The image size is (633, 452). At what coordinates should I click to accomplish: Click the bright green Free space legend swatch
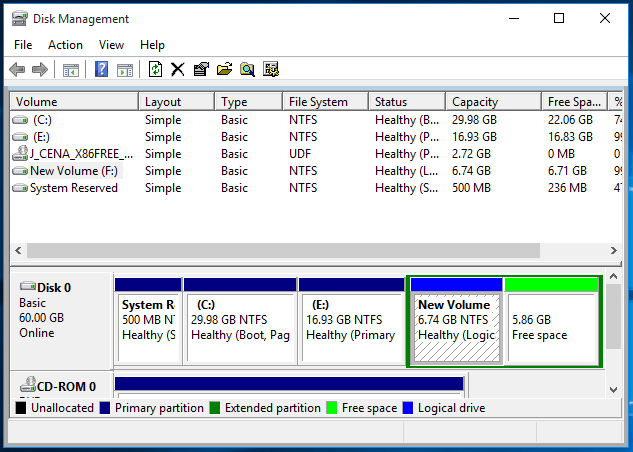[331, 408]
